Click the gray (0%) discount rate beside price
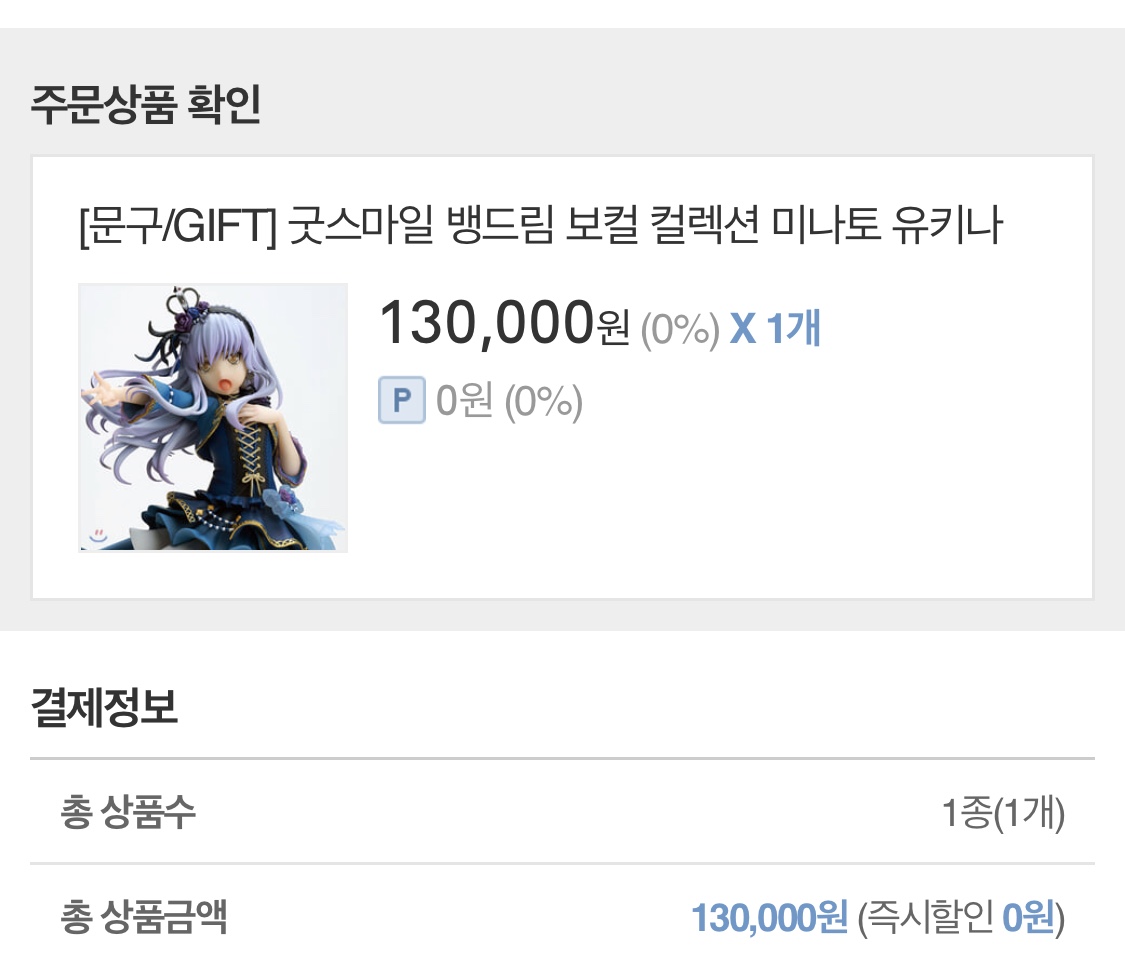 click(x=679, y=330)
